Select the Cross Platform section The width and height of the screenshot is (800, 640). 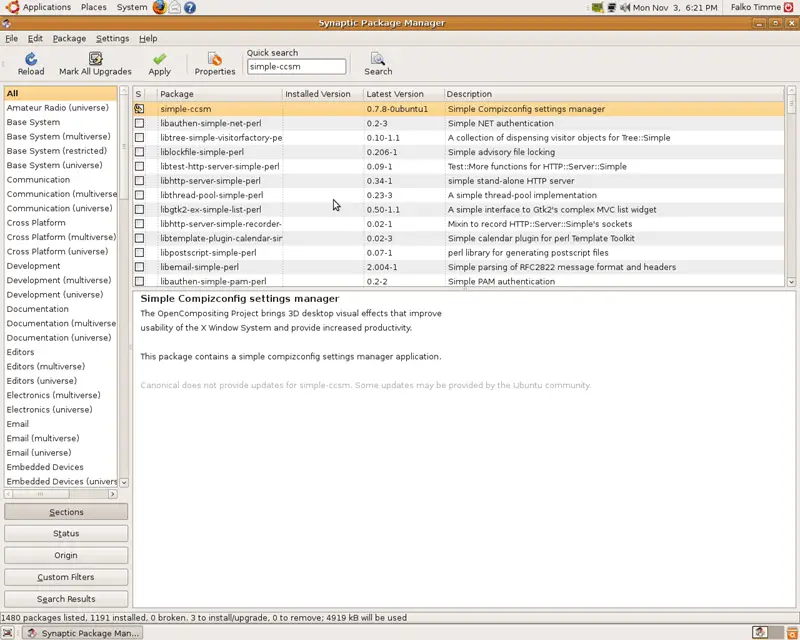61,223
